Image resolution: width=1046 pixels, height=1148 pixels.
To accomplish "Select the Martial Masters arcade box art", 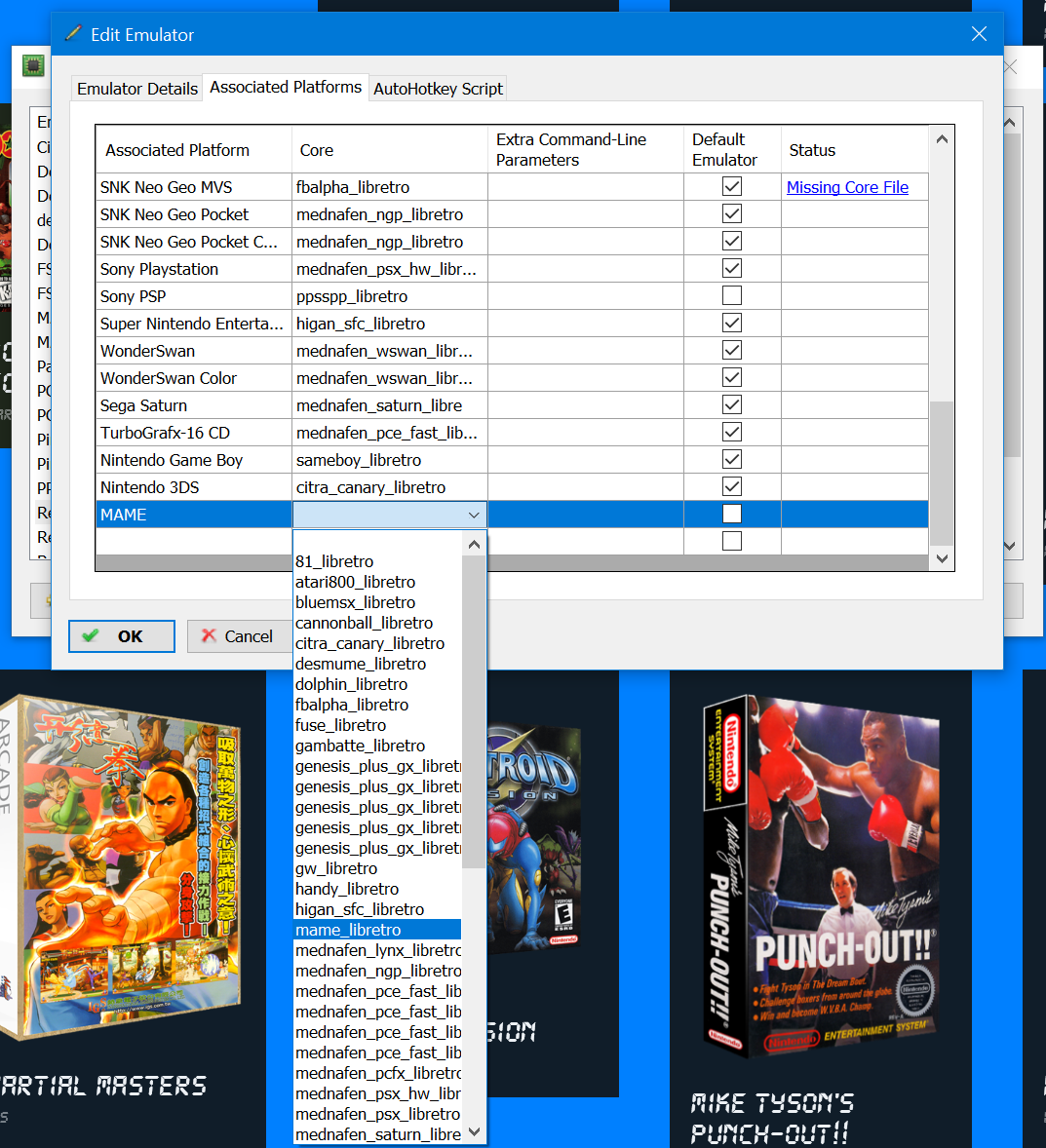I will point(121,867).
